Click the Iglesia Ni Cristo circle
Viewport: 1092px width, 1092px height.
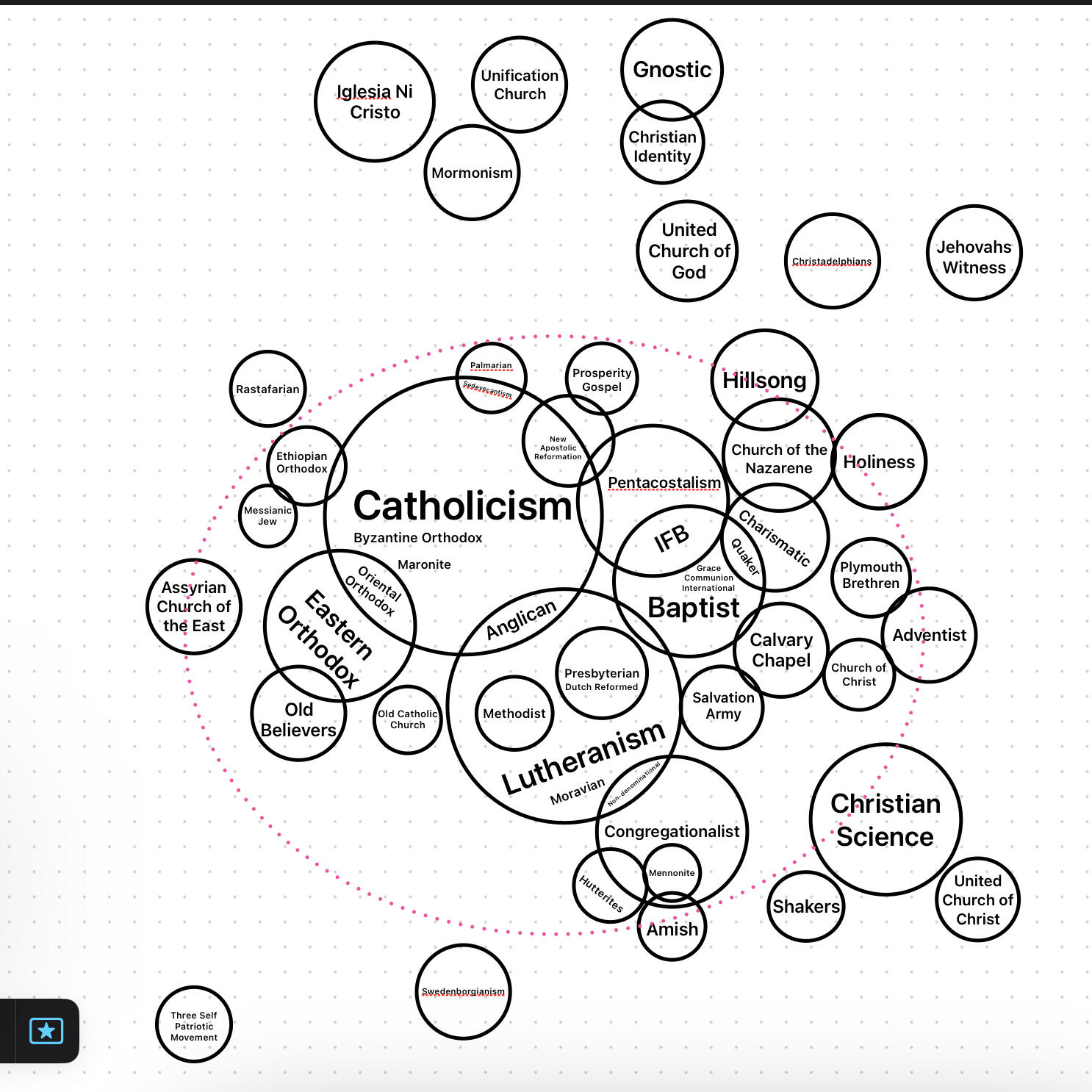tap(375, 101)
